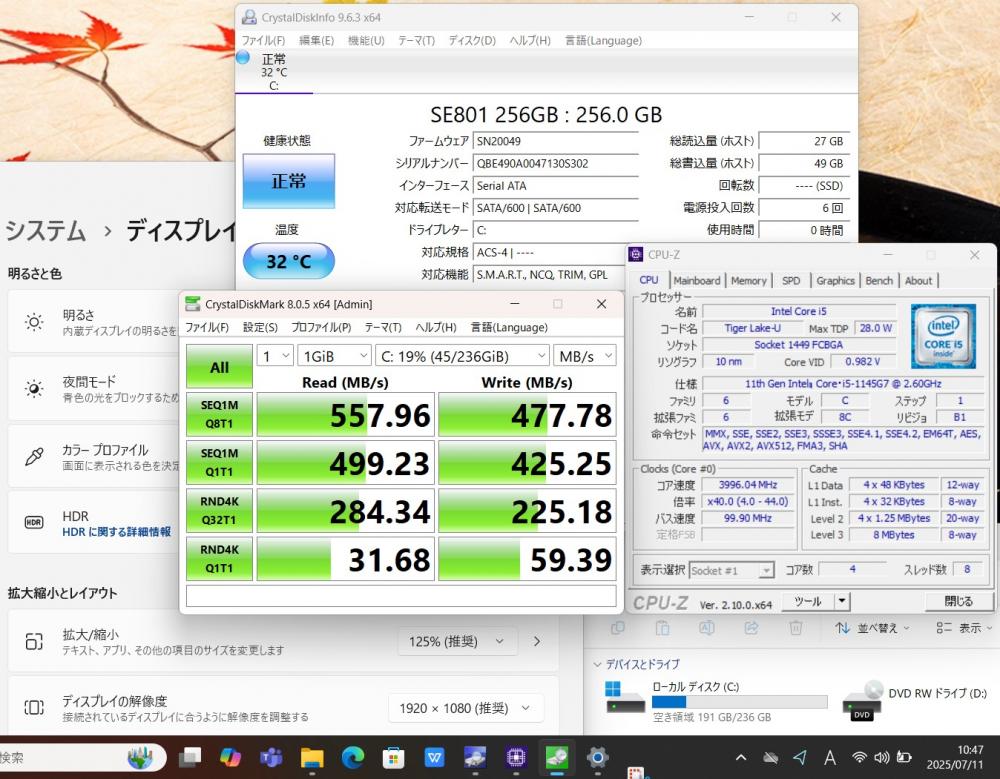The image size is (1000, 779).
Task: Click the 32 °C temperature indicator button
Action: pos(288,261)
